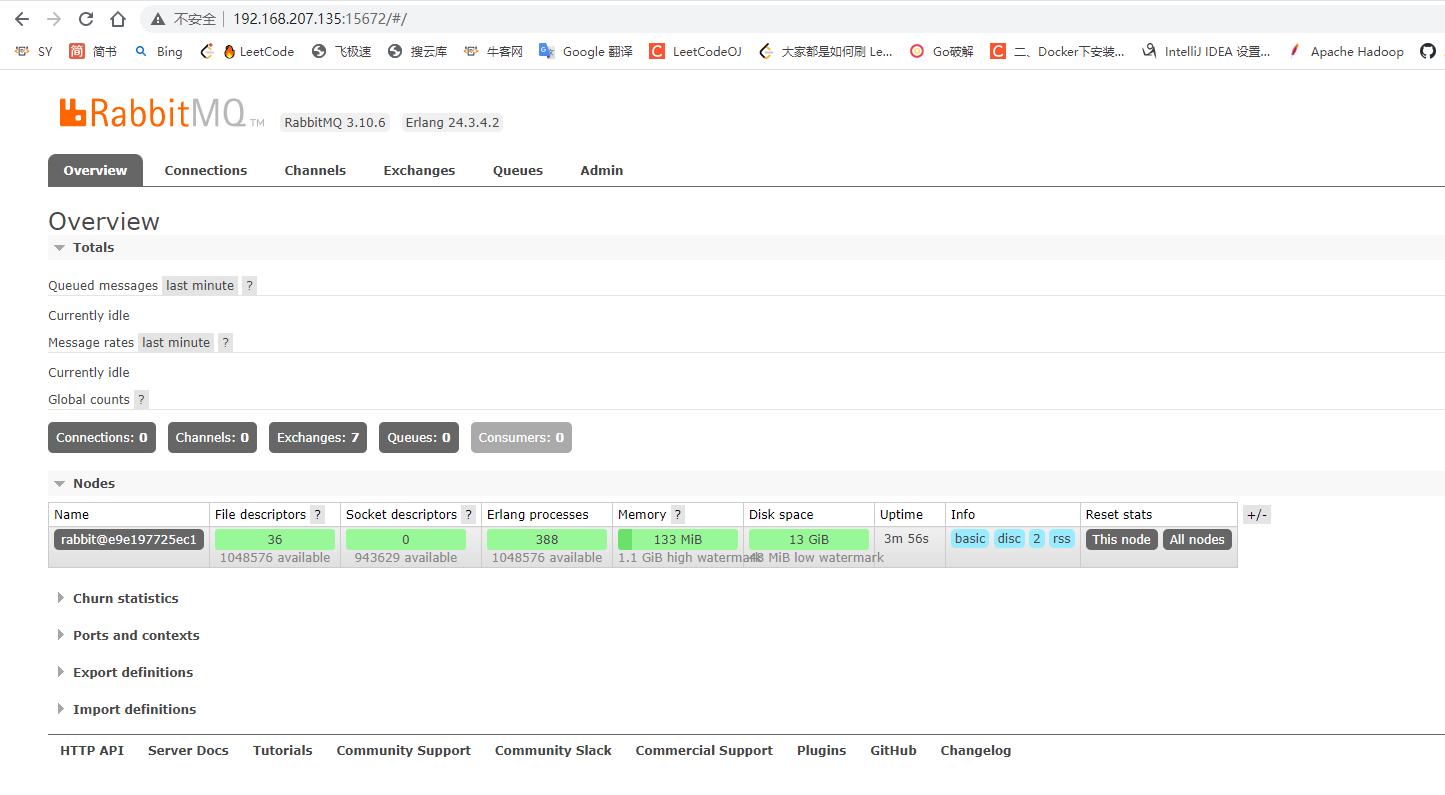Screen dimensions: 1445x795
Task: Open the GitHub icon bookmark
Action: (1428, 51)
